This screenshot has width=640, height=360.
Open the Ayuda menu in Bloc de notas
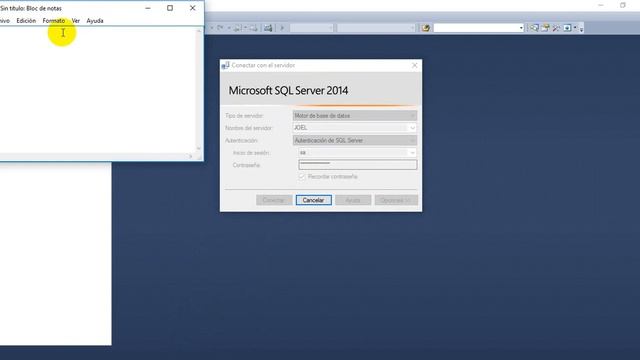click(95, 20)
